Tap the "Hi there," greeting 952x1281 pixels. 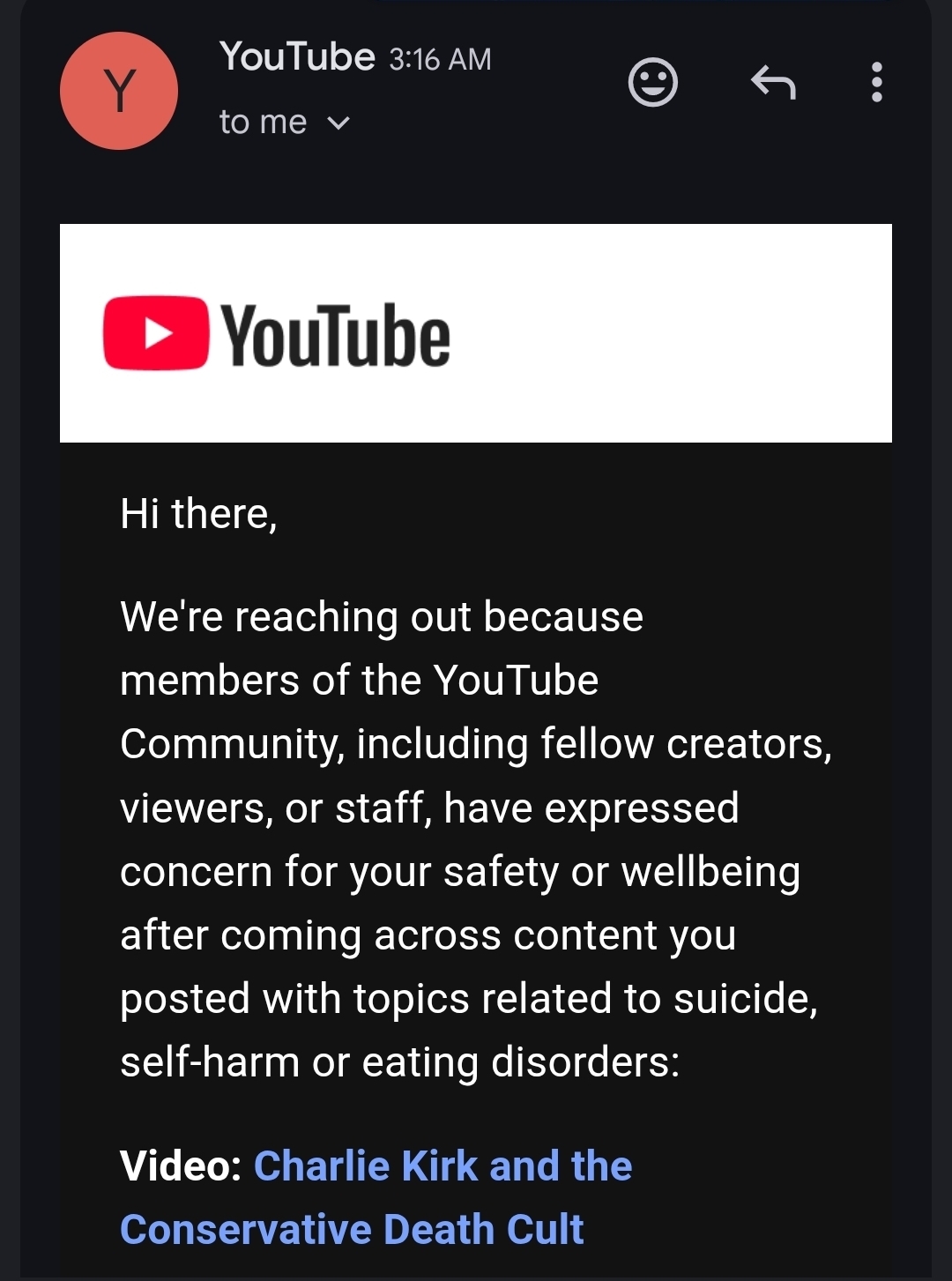click(198, 513)
